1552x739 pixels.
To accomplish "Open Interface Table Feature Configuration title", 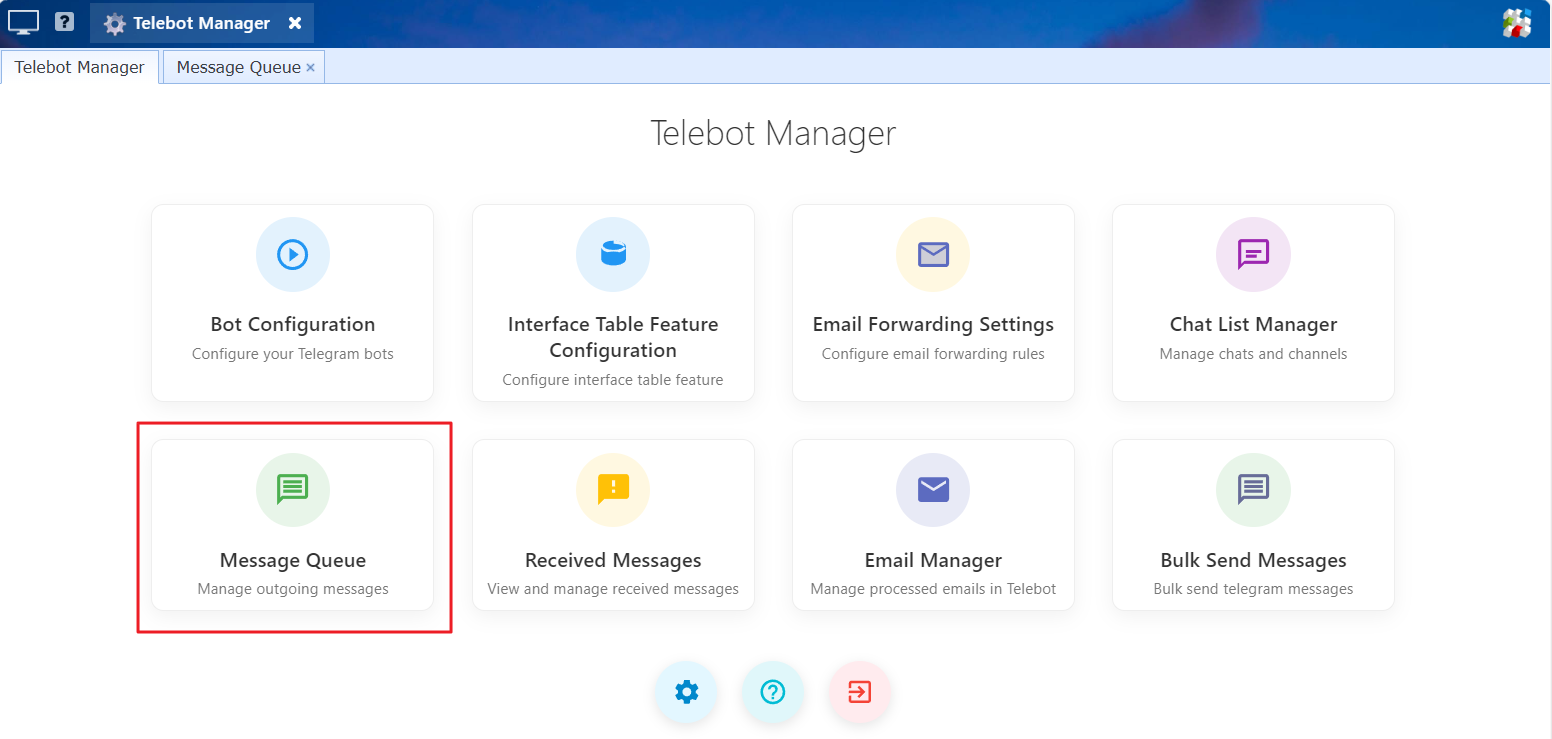I will [x=613, y=337].
